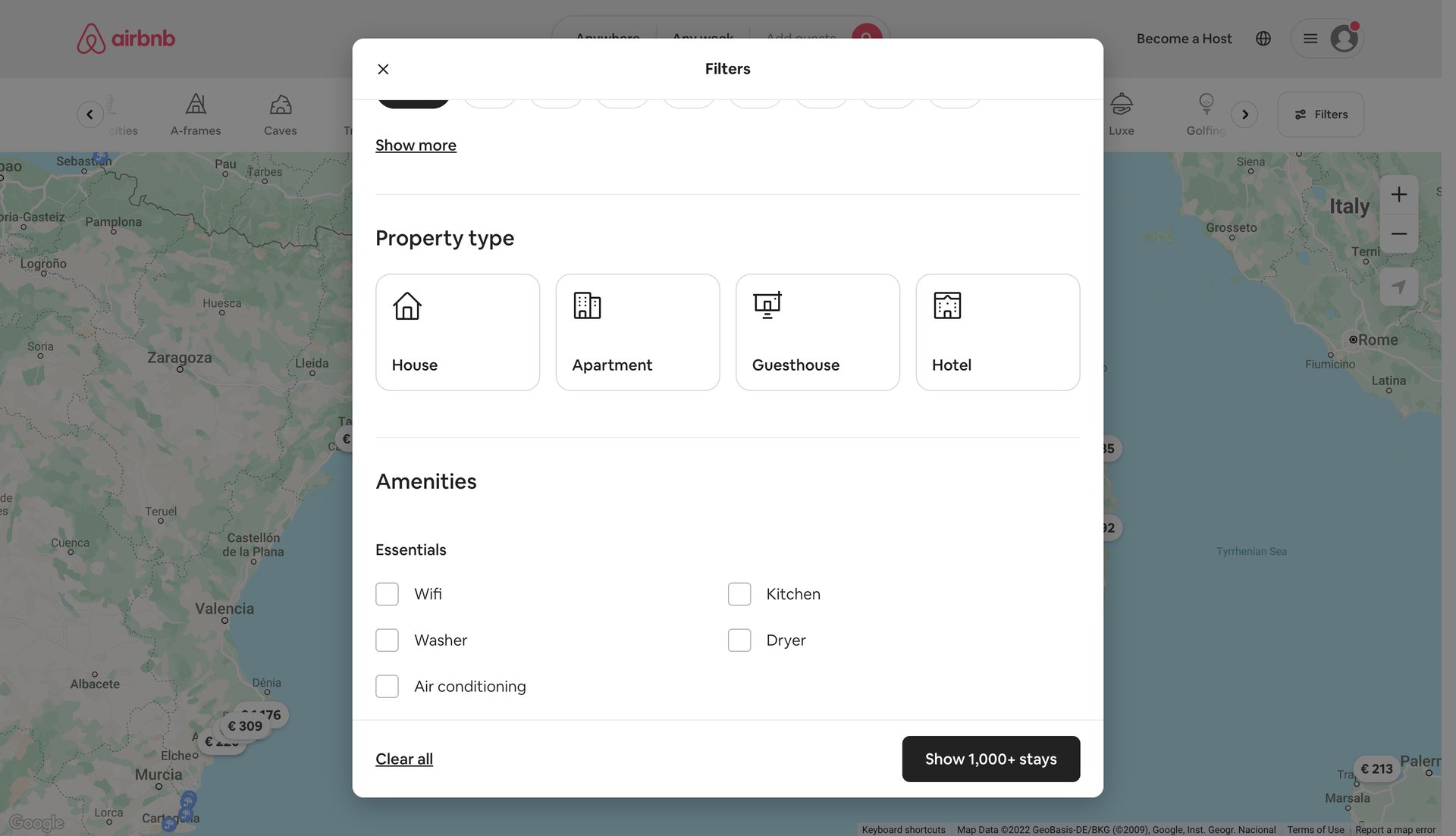Click the €213 price marker near Palermo
Screen dimensions: 1456x836
pos(1376,769)
